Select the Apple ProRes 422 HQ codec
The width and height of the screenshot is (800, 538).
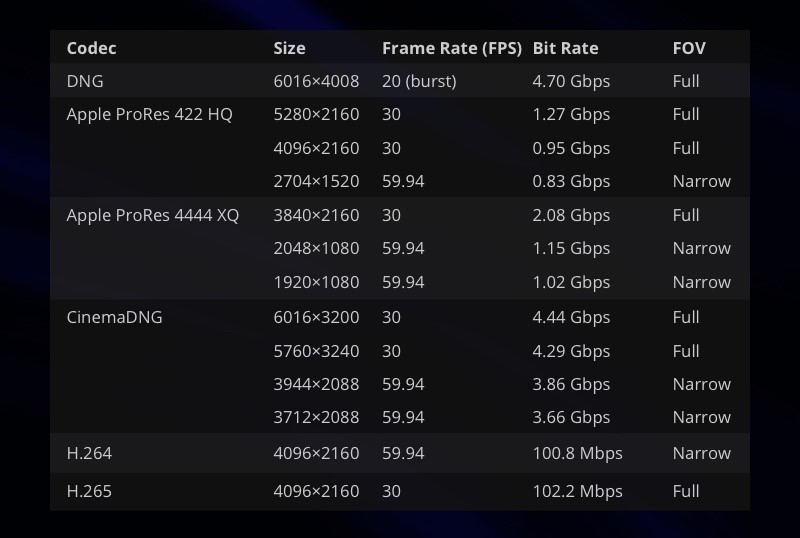[x=149, y=114]
